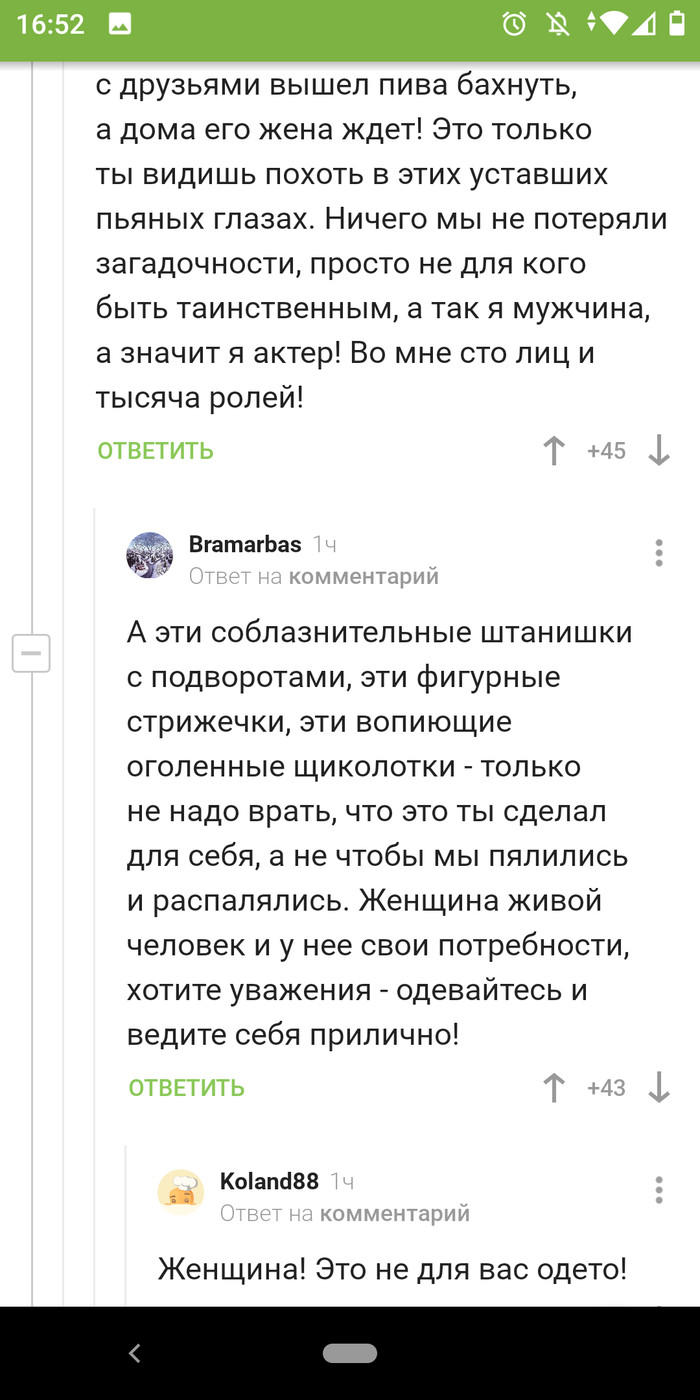The image size is (700, 1400).
Task: Tap the image notification icon in status bar
Action: coord(120,24)
